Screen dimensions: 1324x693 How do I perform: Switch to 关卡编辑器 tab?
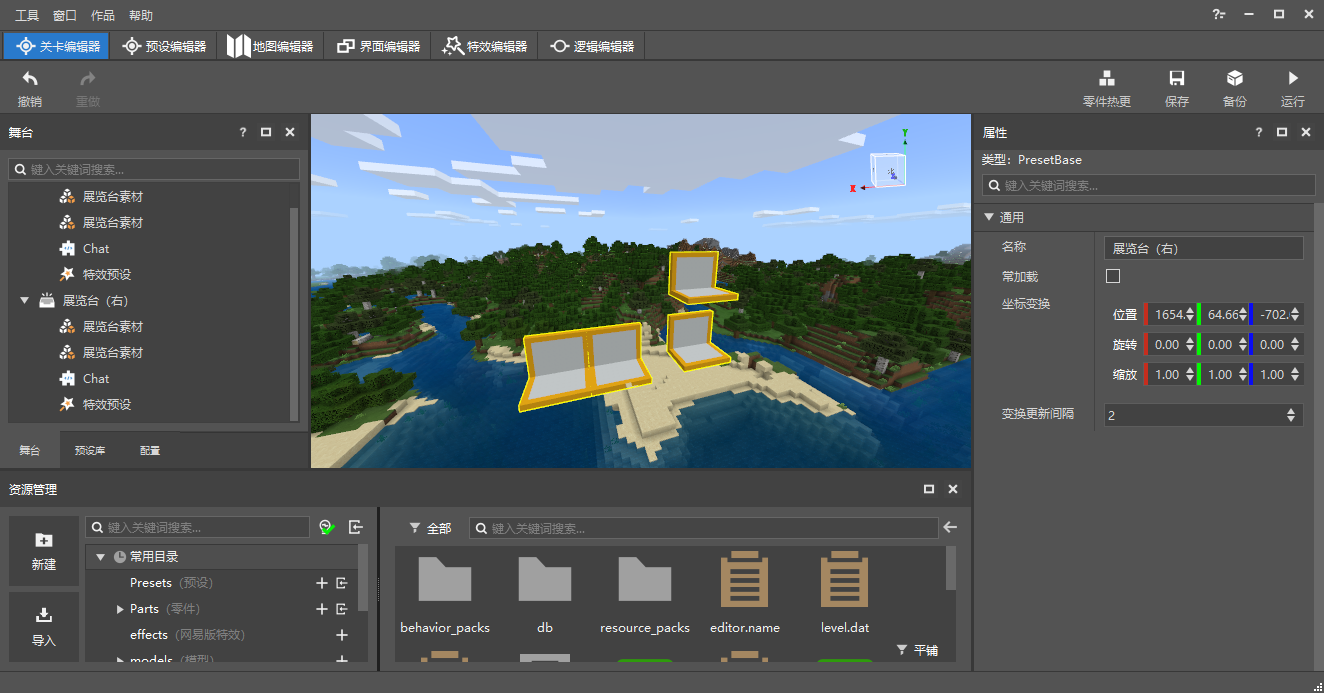[x=58, y=46]
